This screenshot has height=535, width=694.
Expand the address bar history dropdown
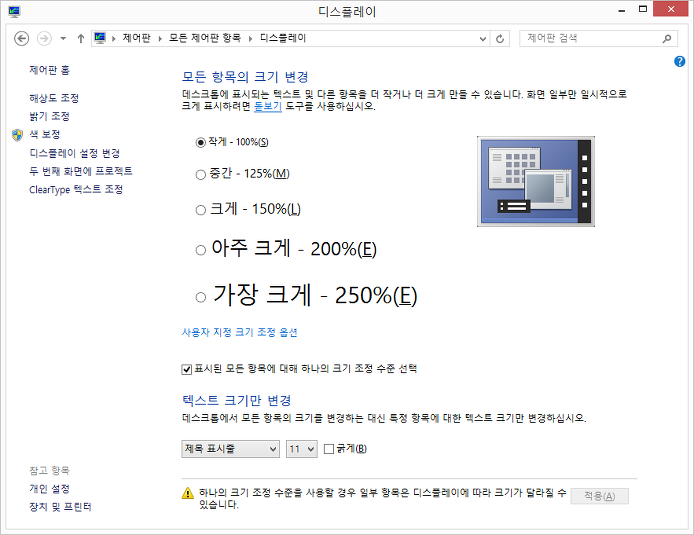(x=483, y=38)
